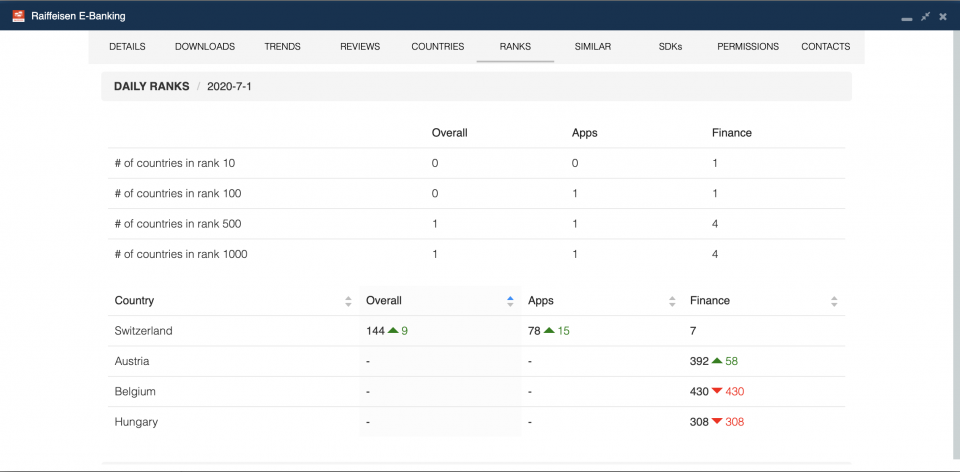Click the green up arrow next to 15
The width and height of the screenshot is (960, 472).
549,331
